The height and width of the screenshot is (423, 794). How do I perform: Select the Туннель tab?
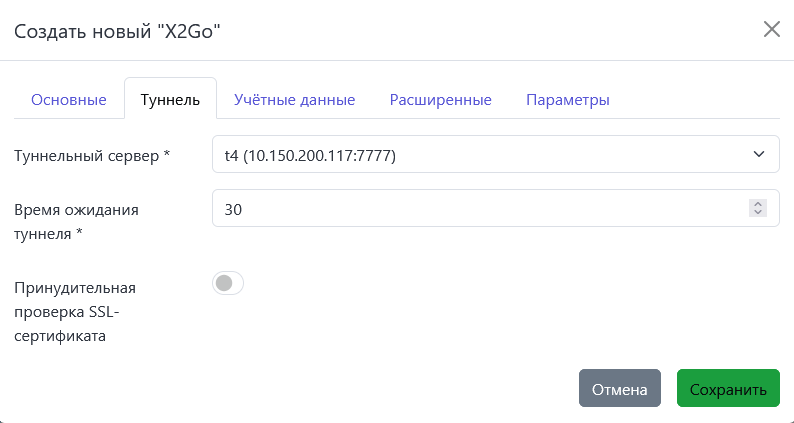(170, 100)
